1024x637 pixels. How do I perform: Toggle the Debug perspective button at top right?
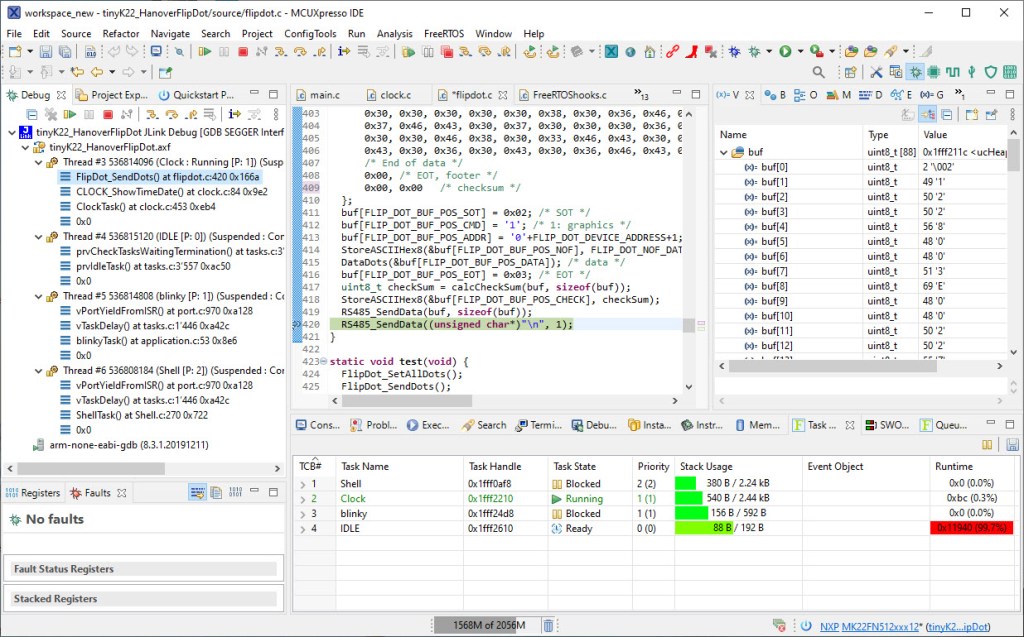pyautogui.click(x=914, y=72)
